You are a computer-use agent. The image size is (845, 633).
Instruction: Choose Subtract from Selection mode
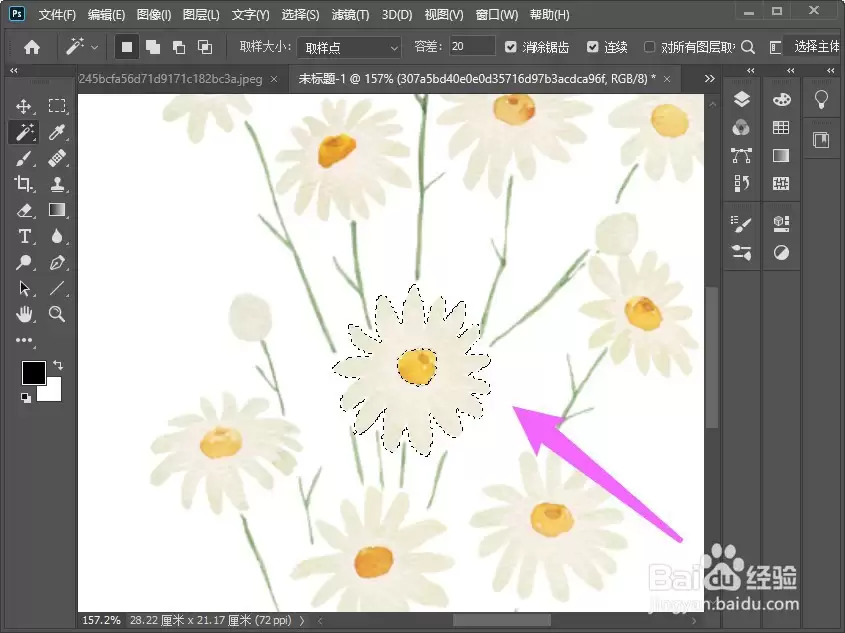pos(179,47)
